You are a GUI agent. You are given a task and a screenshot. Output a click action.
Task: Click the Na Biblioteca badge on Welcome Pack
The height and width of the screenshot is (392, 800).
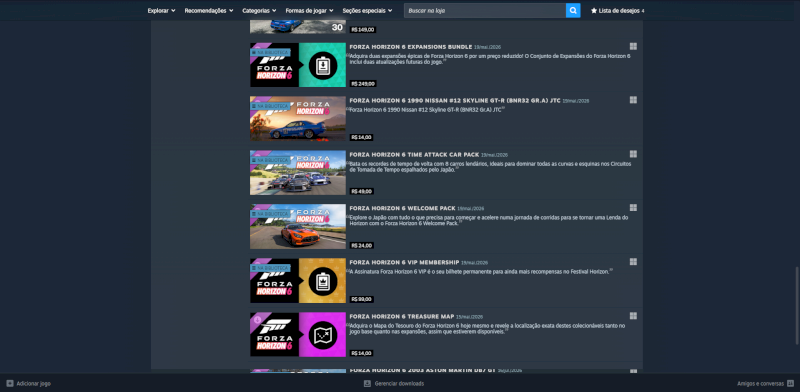270,214
